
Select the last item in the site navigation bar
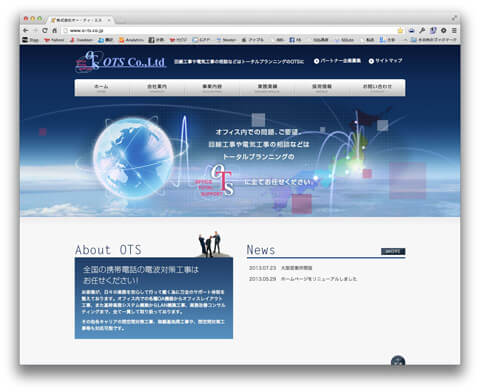pyautogui.click(x=377, y=88)
